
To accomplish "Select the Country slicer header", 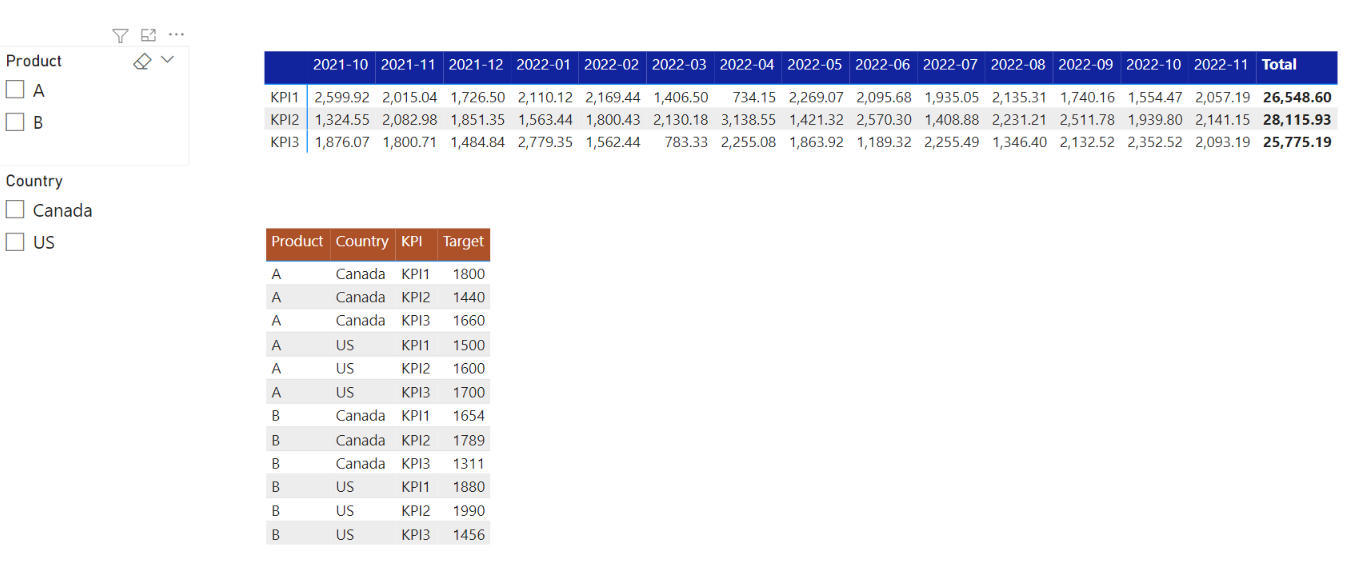I will [34, 181].
